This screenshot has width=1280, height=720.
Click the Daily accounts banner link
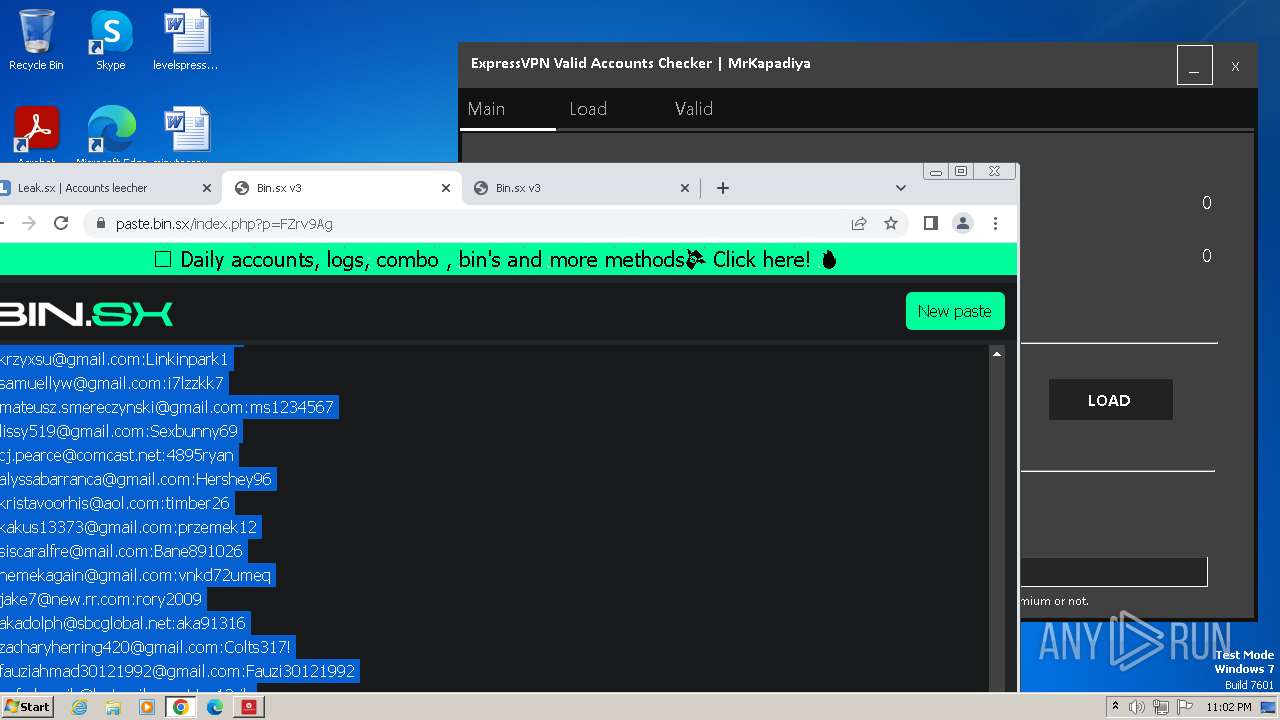point(497,260)
